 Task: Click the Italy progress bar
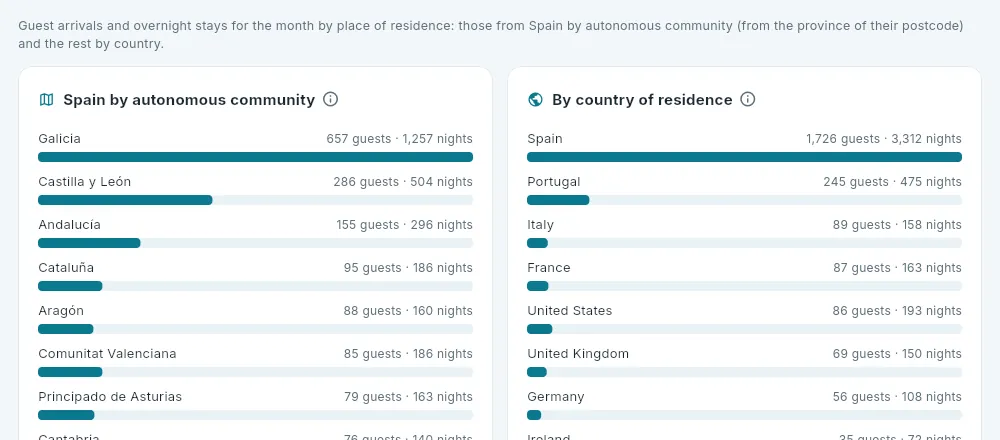tap(744, 243)
